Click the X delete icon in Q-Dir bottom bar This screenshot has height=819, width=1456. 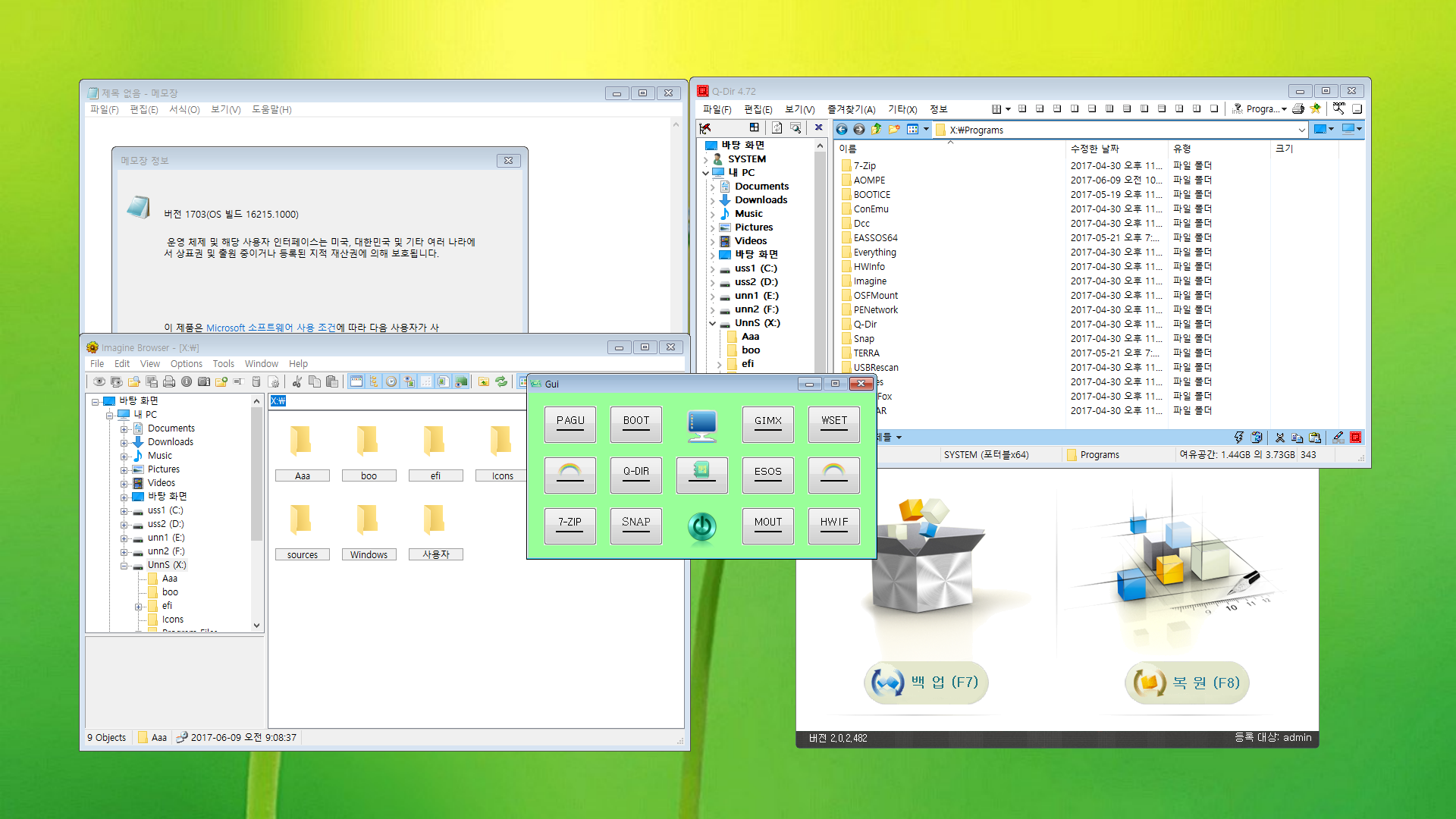click(1280, 438)
